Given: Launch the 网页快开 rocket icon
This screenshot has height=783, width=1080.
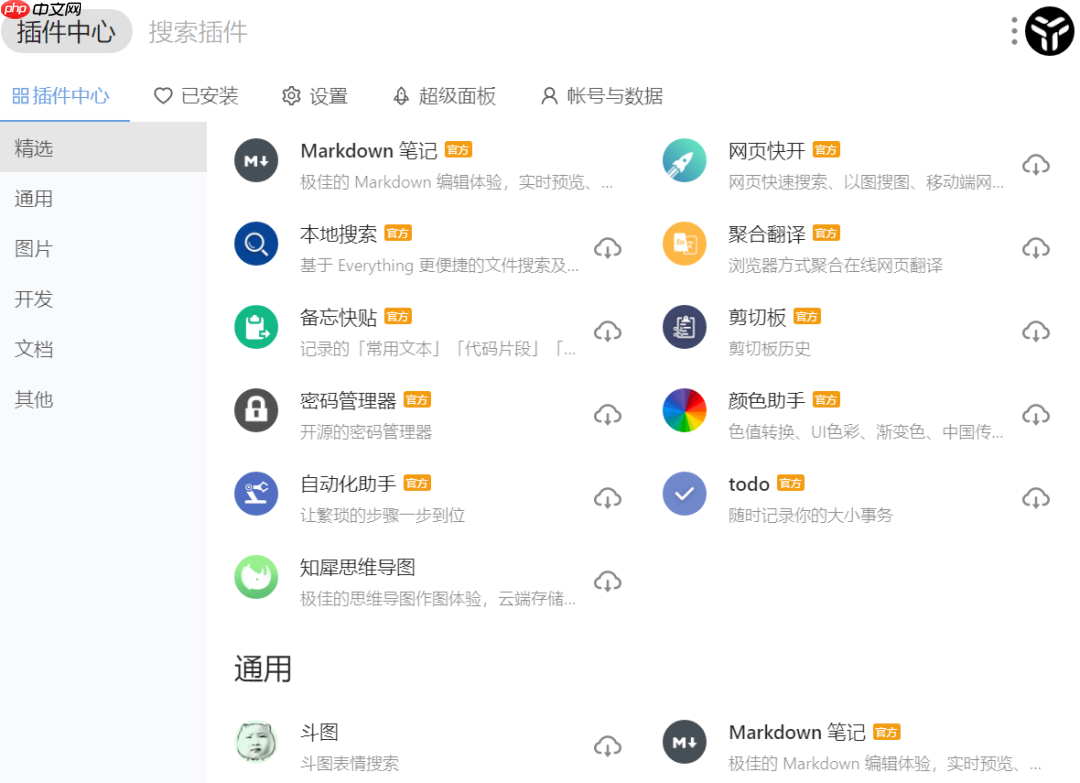Looking at the screenshot, I should click(684, 160).
